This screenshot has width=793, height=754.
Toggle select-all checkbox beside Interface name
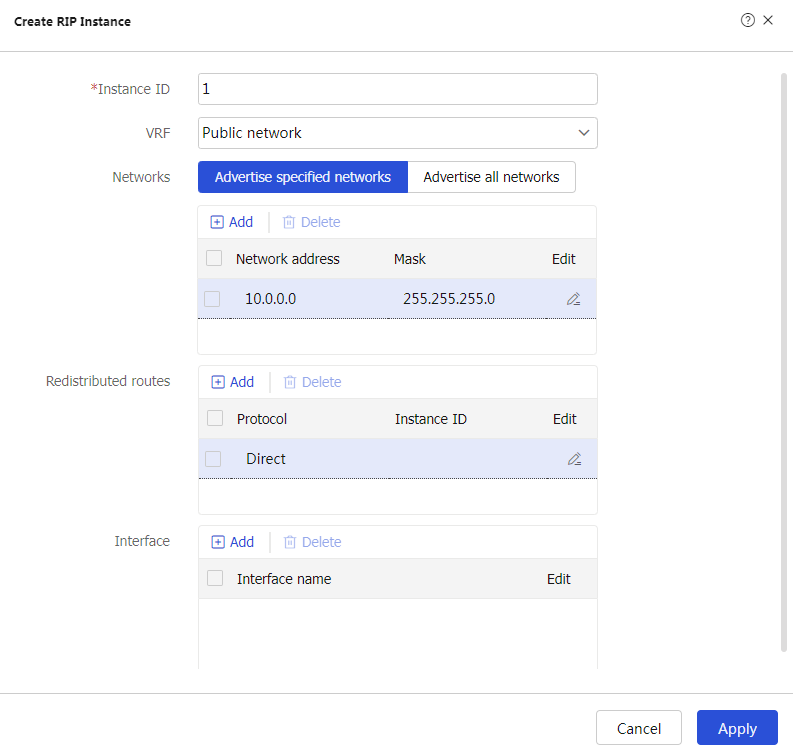tap(215, 578)
